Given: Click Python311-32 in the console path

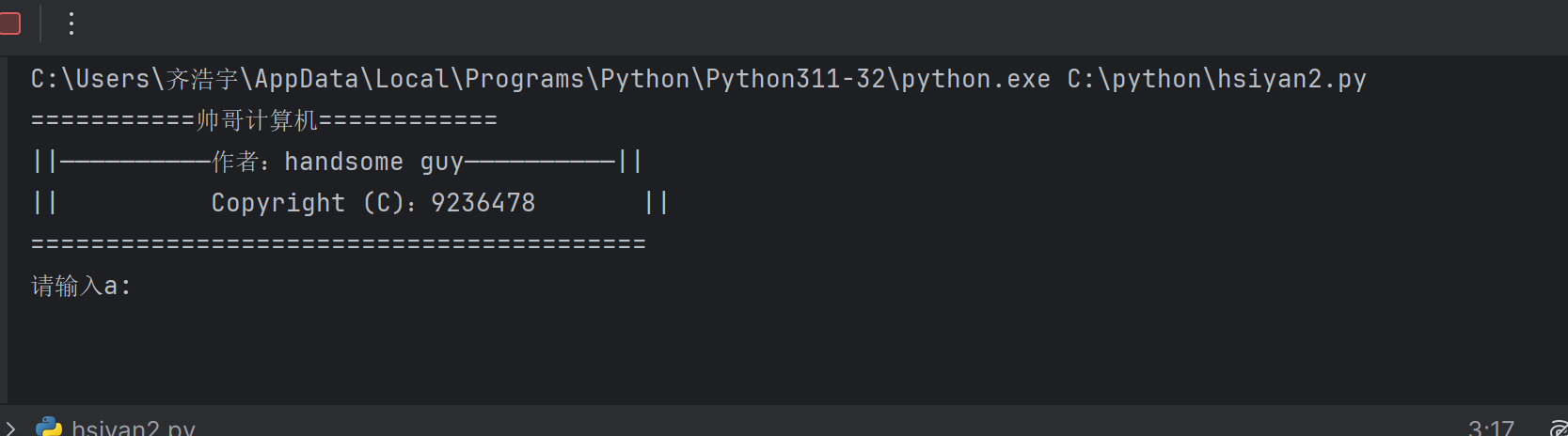Looking at the screenshot, I should 796,79.
